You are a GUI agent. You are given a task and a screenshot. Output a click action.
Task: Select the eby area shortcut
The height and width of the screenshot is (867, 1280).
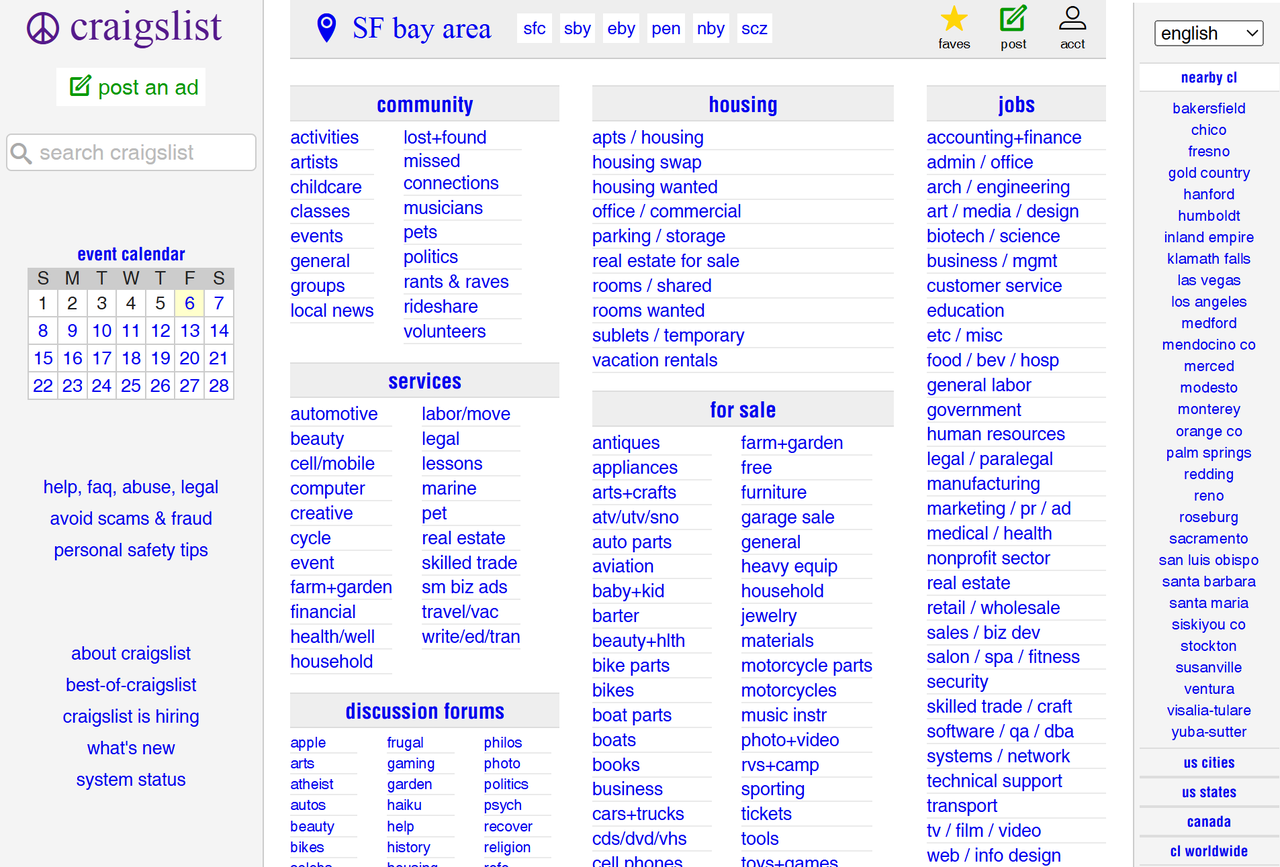[x=620, y=28]
